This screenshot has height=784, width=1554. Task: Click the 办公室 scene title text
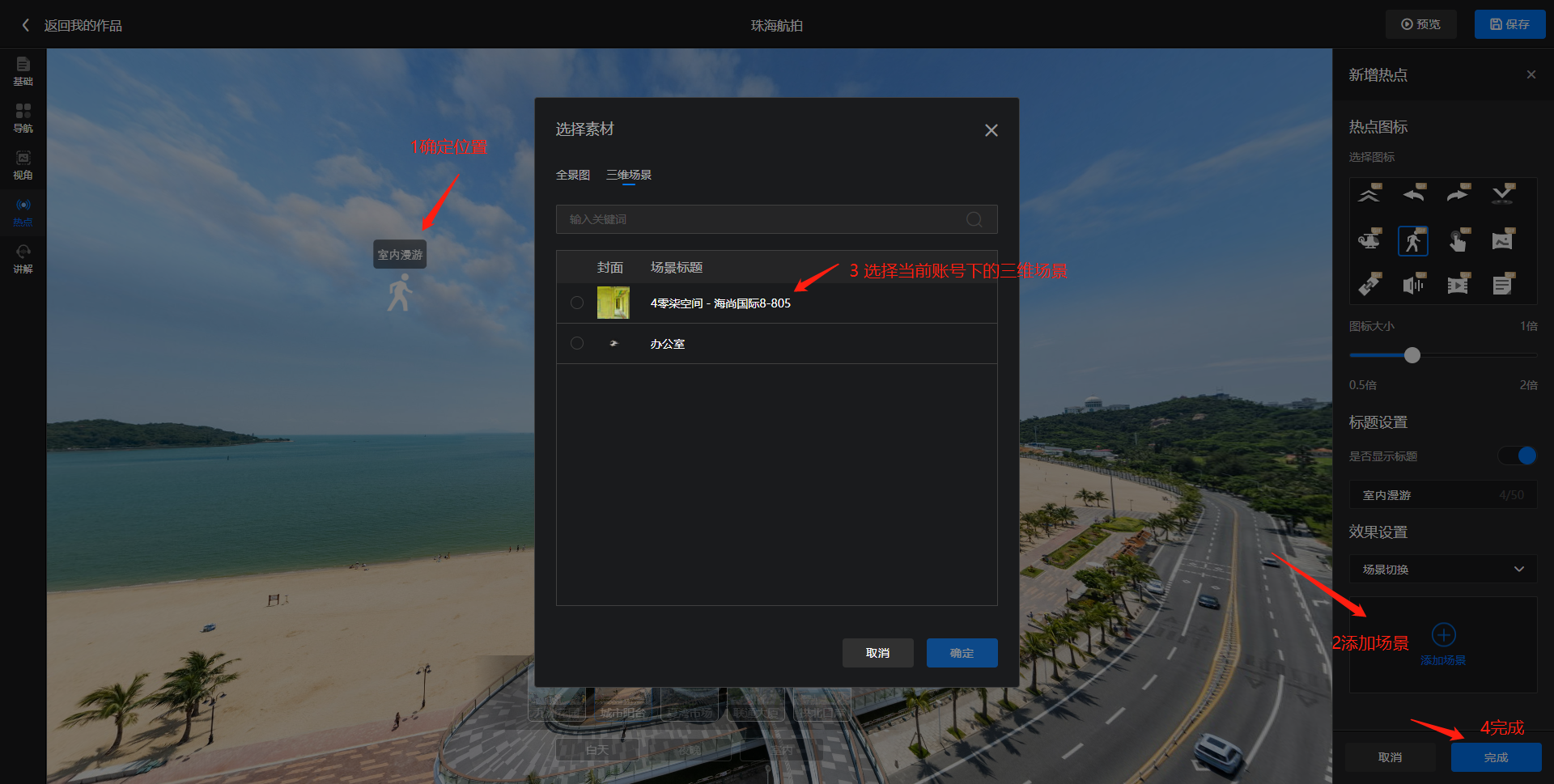pos(668,344)
